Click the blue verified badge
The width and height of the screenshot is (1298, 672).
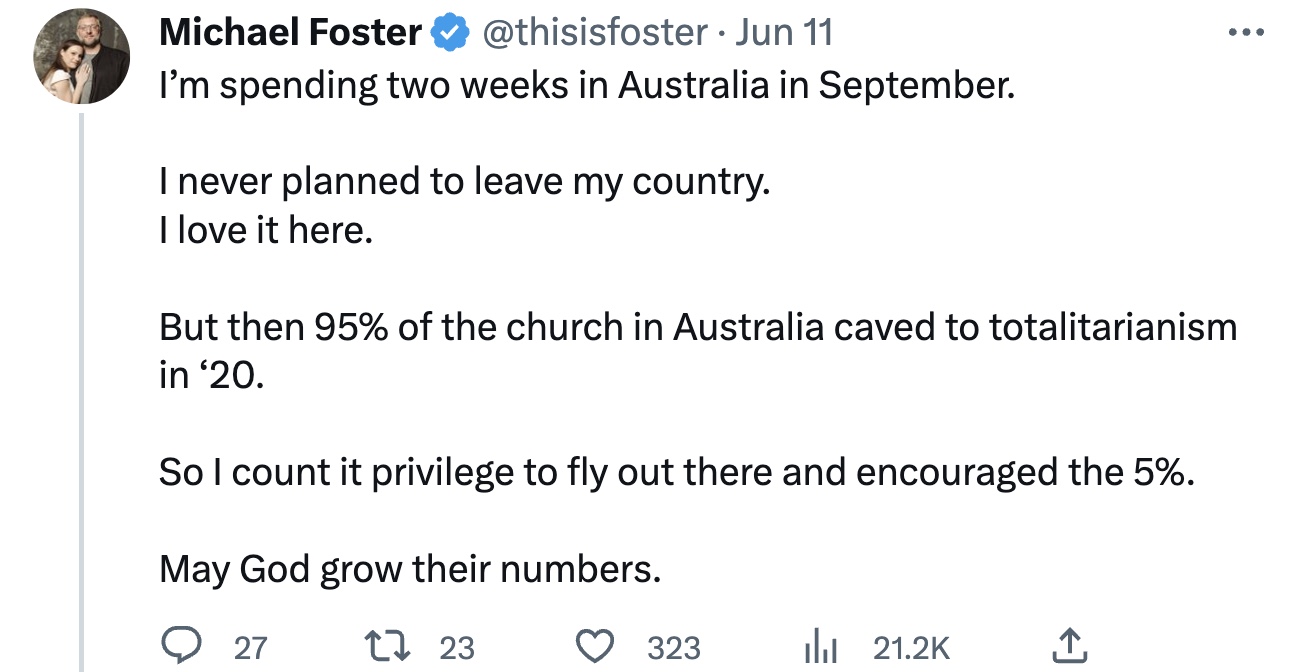pyautogui.click(x=450, y=33)
